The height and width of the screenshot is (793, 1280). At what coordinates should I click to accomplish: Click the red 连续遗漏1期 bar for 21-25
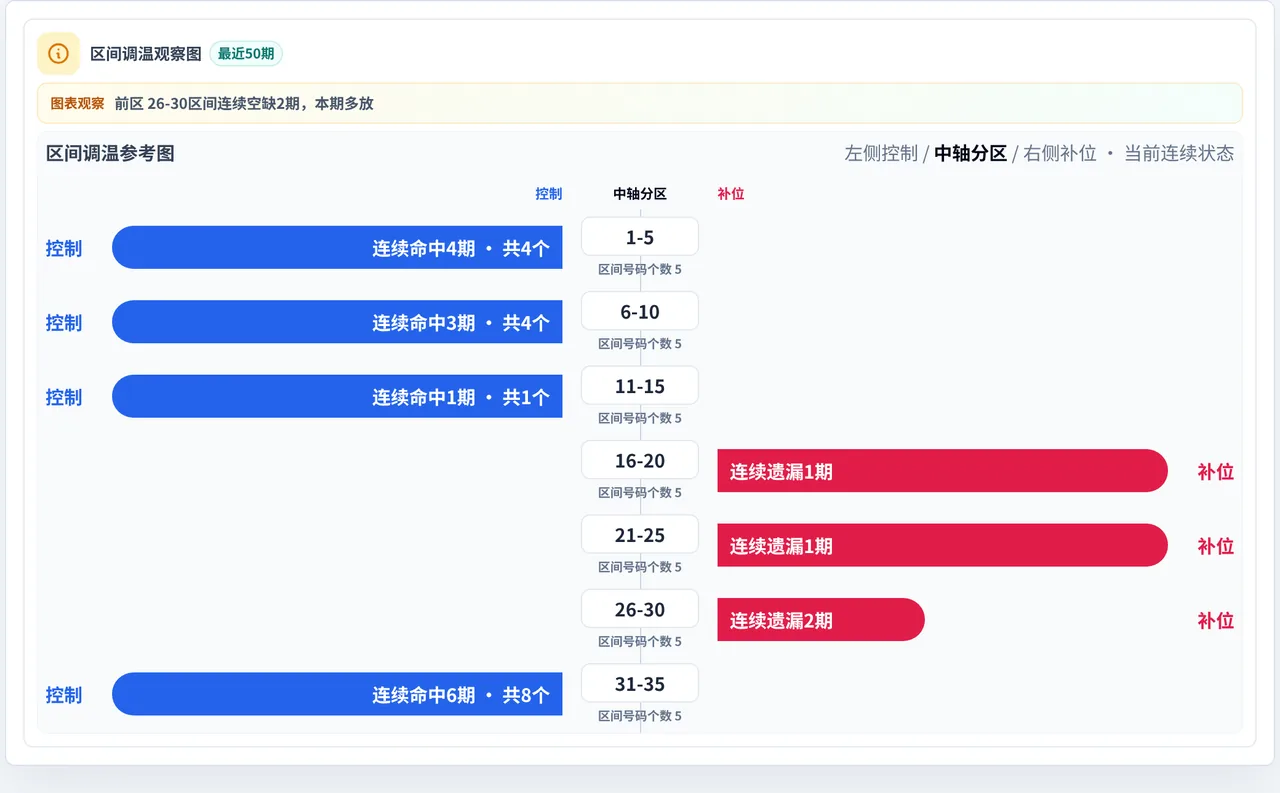(x=942, y=546)
